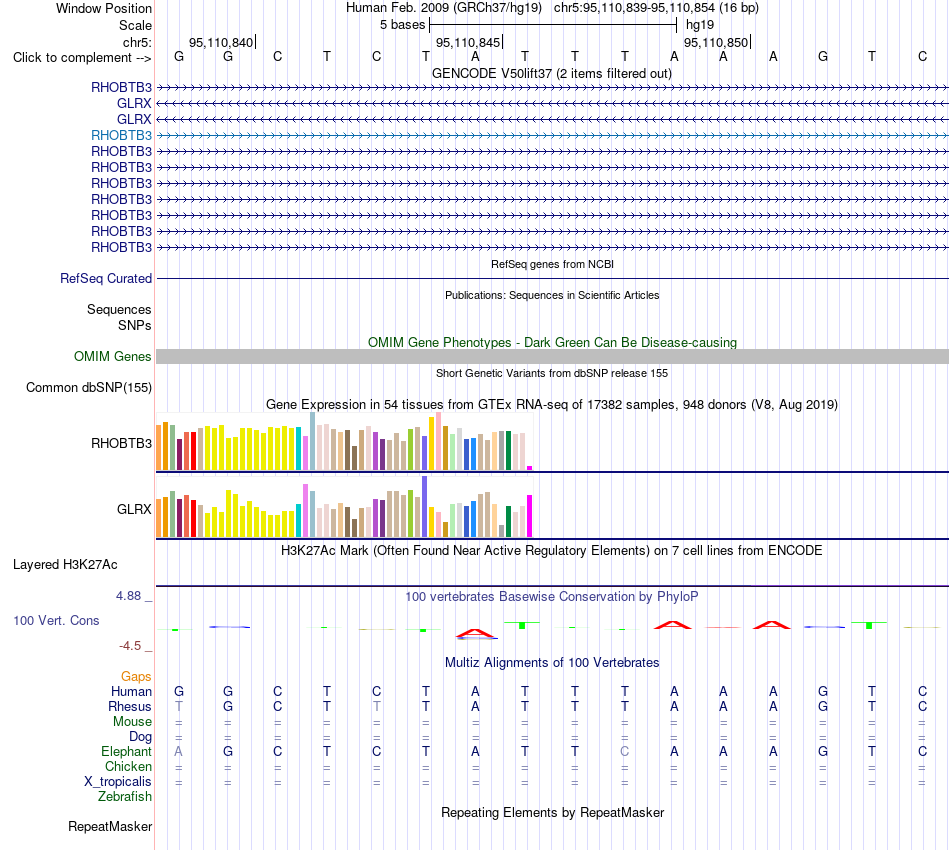This screenshot has width=950, height=850.
Task: Select the Zebrafish alignment row label
Action: click(125, 796)
